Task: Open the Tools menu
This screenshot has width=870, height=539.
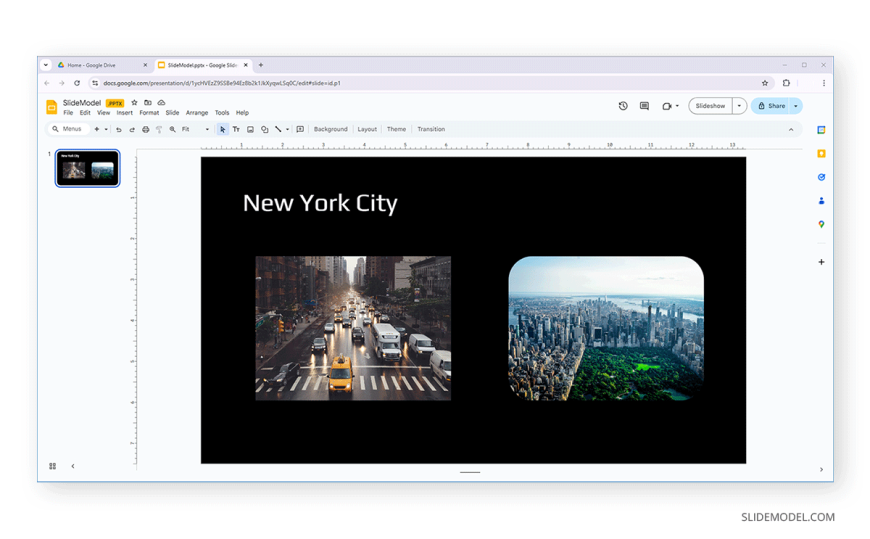Action: click(x=222, y=113)
